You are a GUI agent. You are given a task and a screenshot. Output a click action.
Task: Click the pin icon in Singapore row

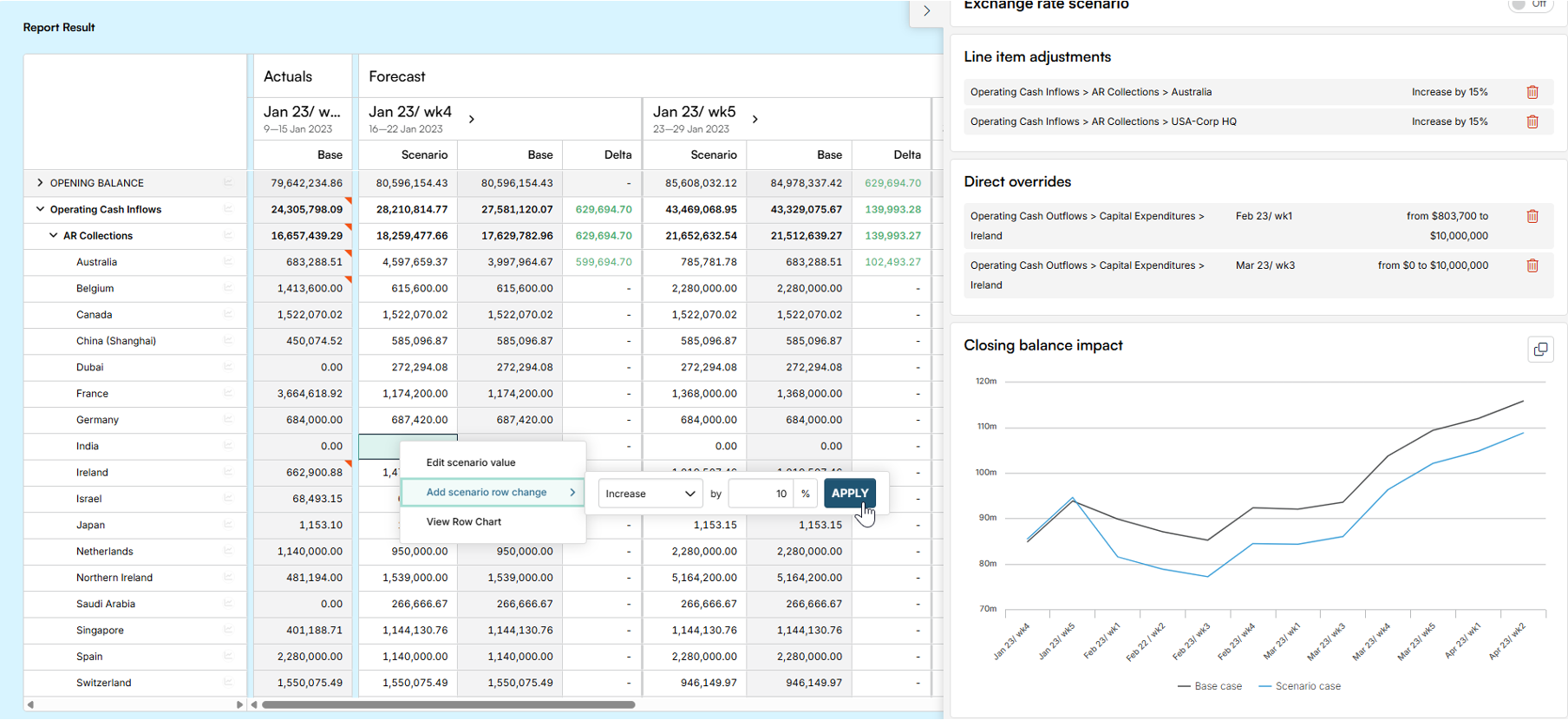(228, 630)
